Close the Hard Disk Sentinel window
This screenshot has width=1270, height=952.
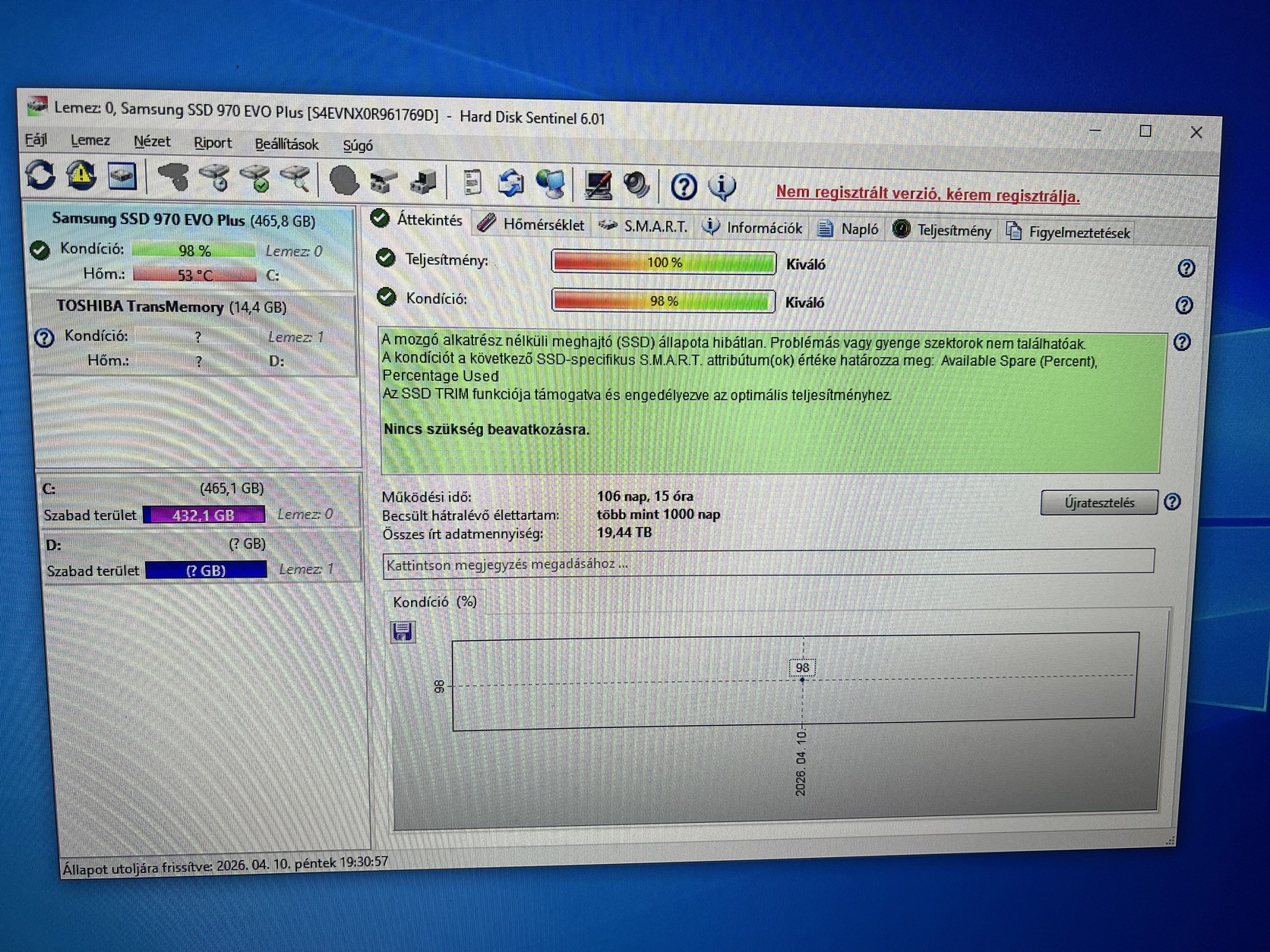tap(1196, 132)
